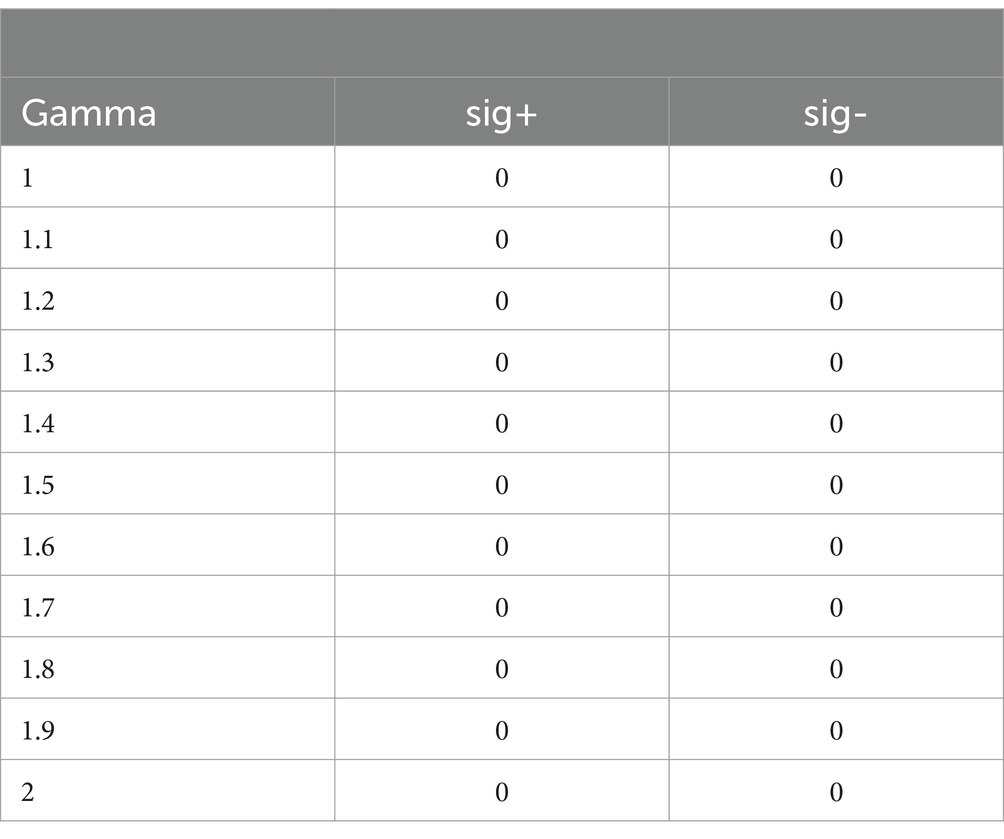The height and width of the screenshot is (839, 1004).
Task: Click the sig+ column header
Action: [x=501, y=113]
